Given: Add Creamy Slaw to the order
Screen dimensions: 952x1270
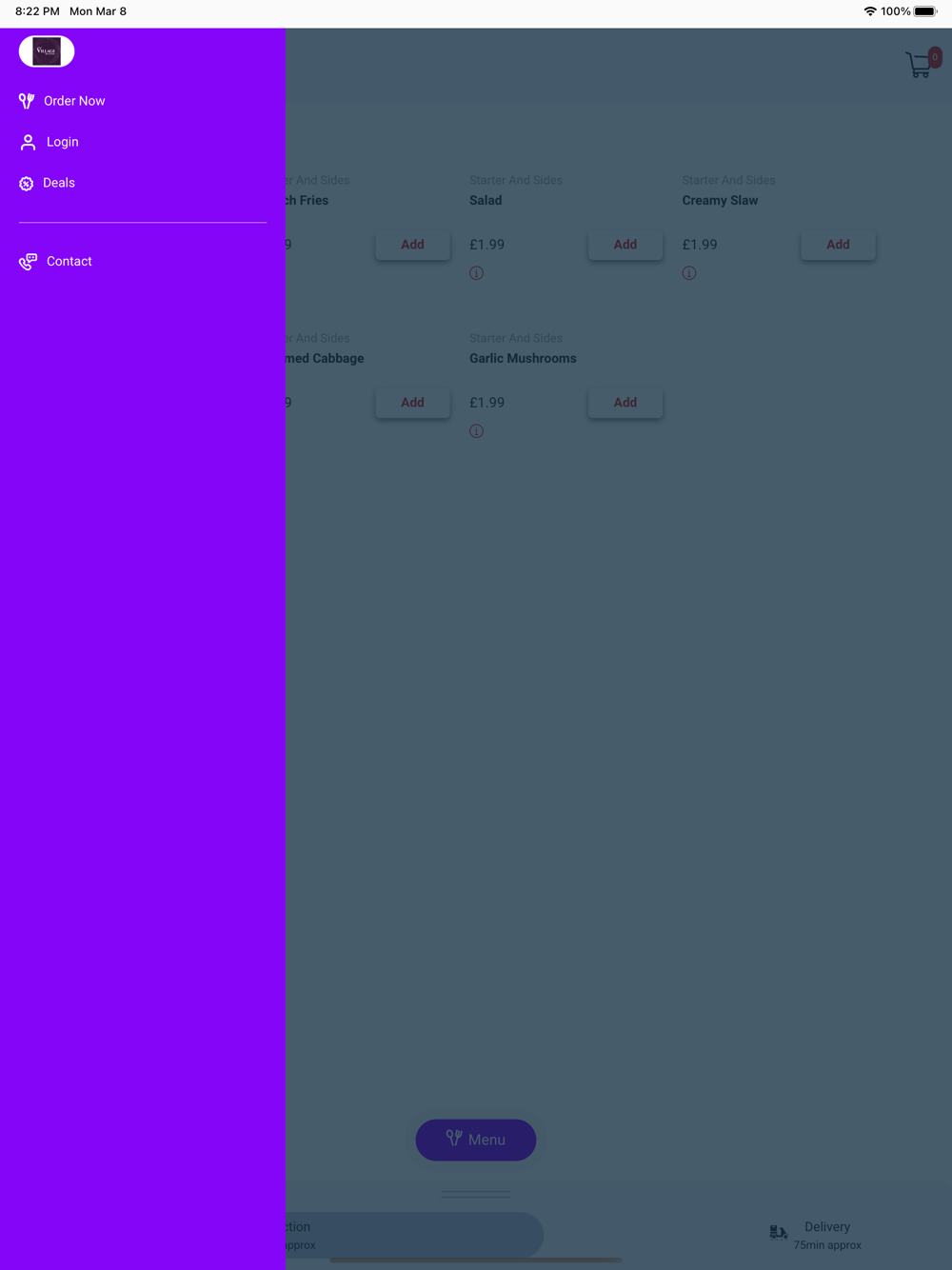Looking at the screenshot, I should [838, 245].
